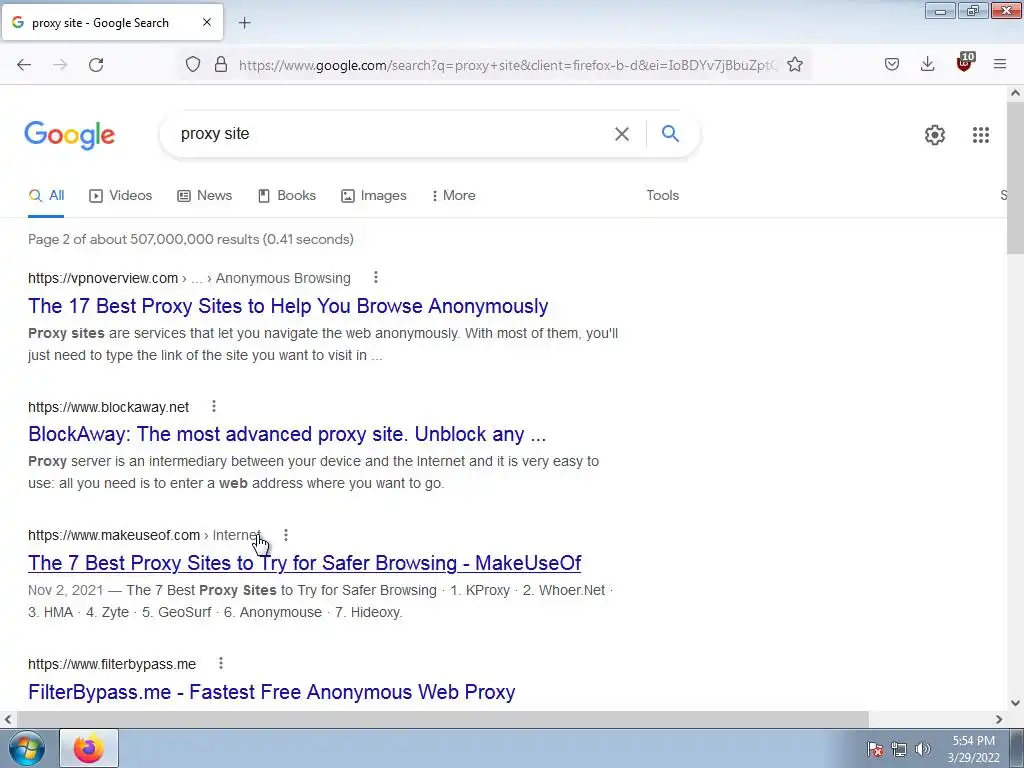1024x768 pixels.
Task: Open The 7 Best Proxy Sites MakeUseOf link
Action: [x=304, y=563]
